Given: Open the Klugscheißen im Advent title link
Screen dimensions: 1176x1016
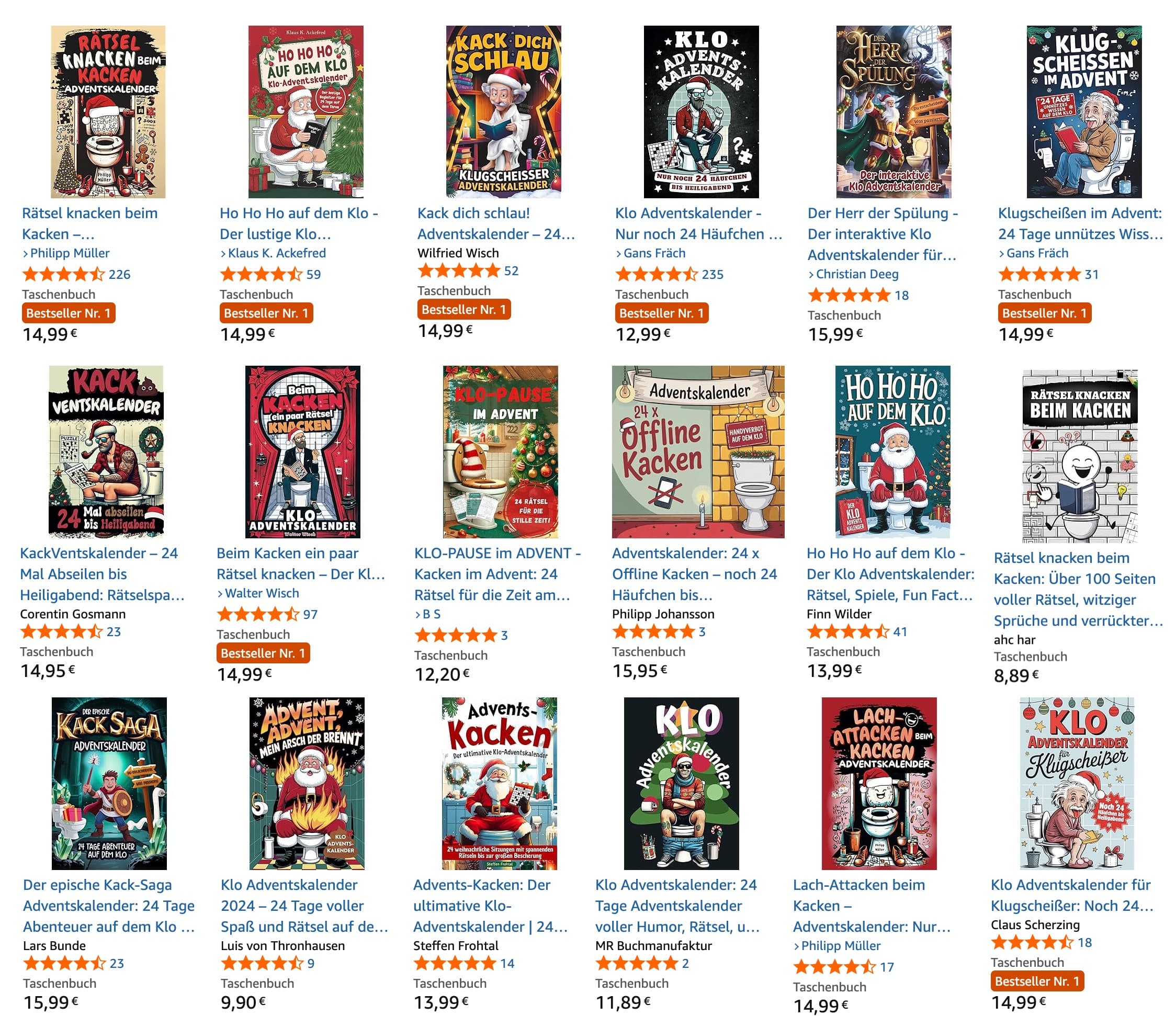Looking at the screenshot, I should (x=1081, y=223).
